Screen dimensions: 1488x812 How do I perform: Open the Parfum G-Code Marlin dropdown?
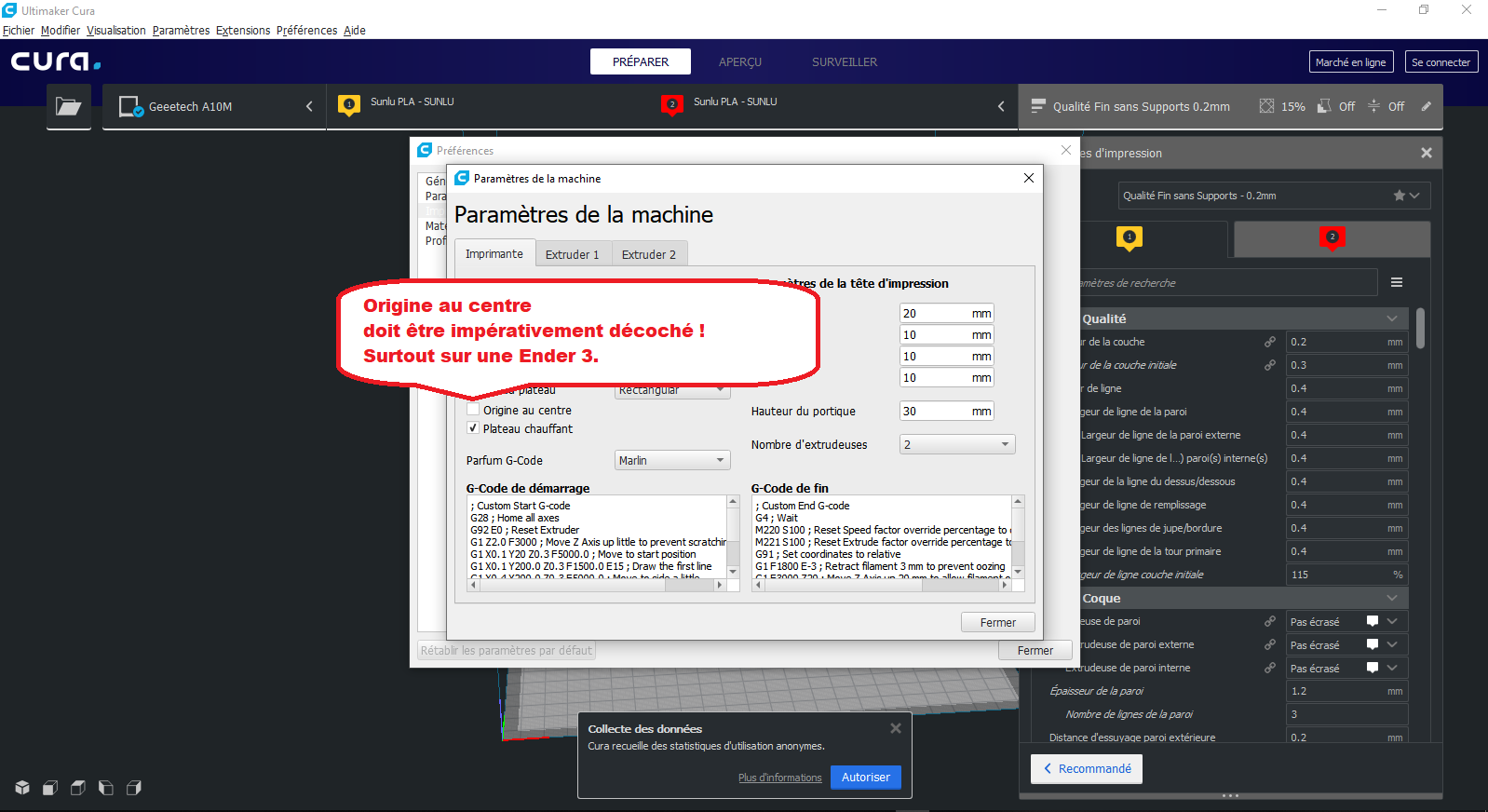click(x=672, y=460)
